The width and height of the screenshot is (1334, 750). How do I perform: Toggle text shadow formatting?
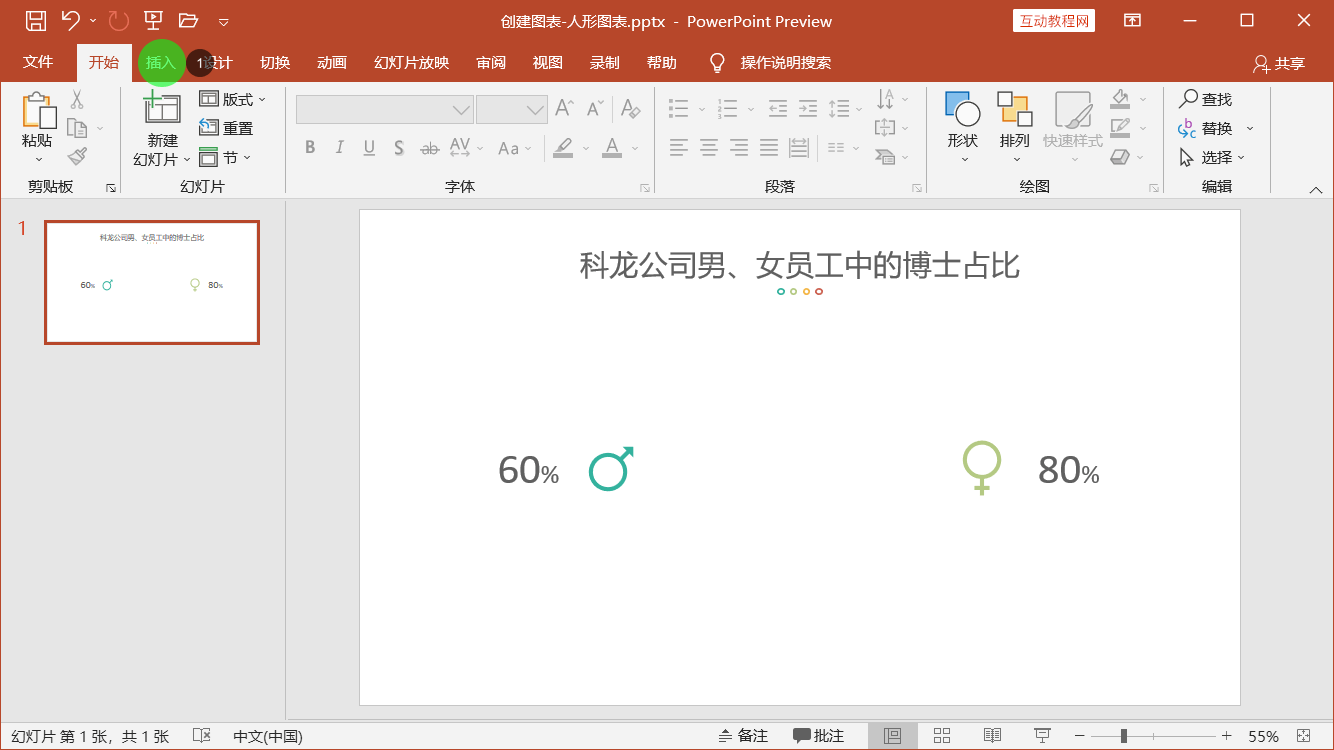coord(399,148)
